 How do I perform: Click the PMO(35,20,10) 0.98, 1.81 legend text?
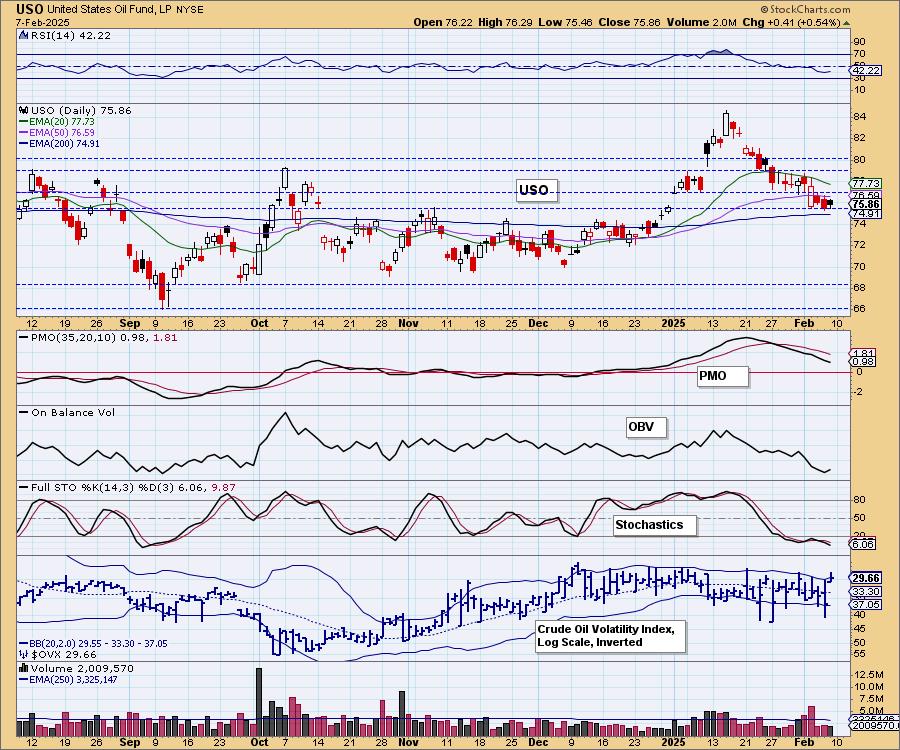[104, 337]
